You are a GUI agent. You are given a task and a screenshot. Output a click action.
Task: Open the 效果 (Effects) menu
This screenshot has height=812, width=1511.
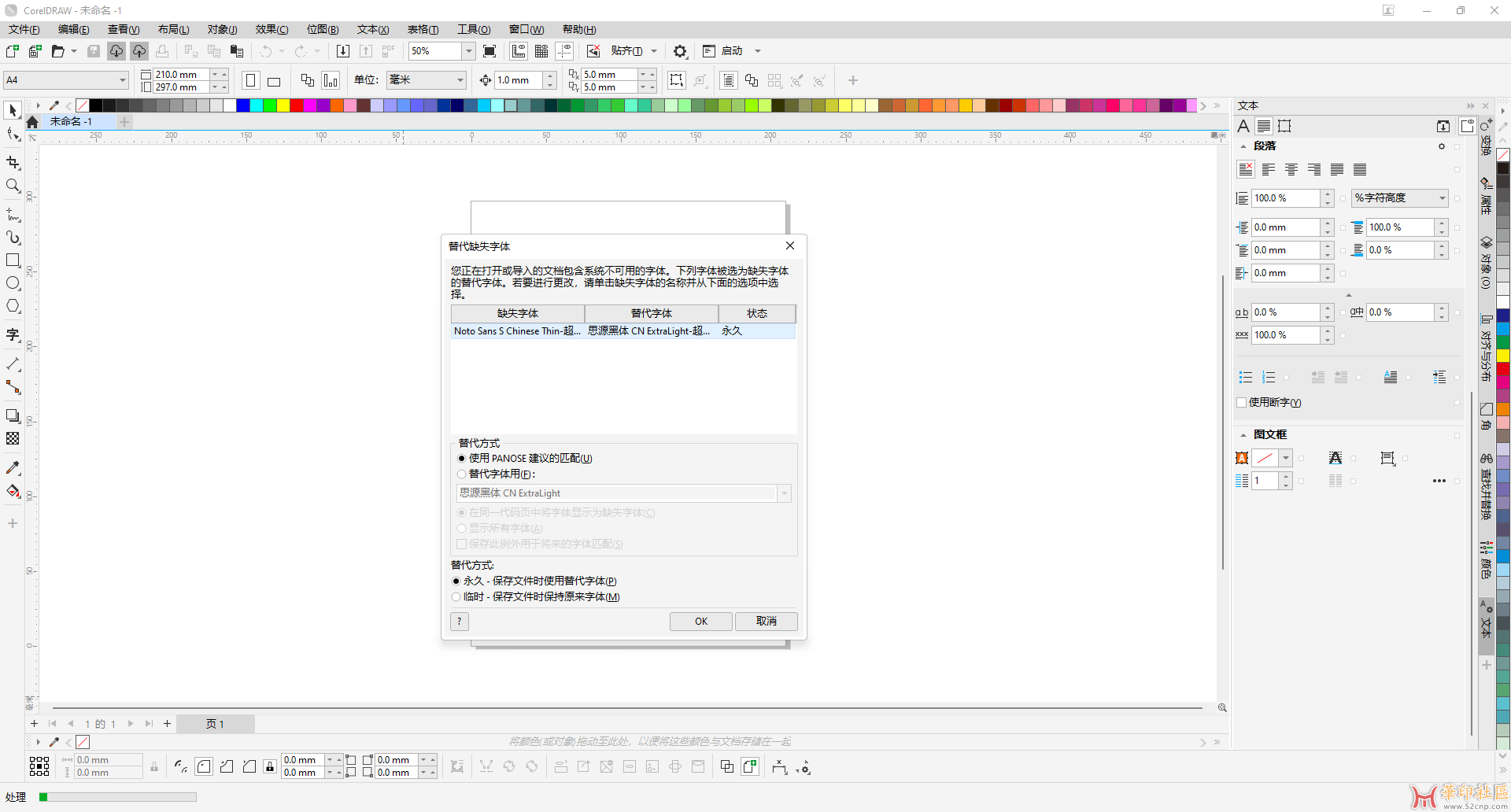(272, 30)
